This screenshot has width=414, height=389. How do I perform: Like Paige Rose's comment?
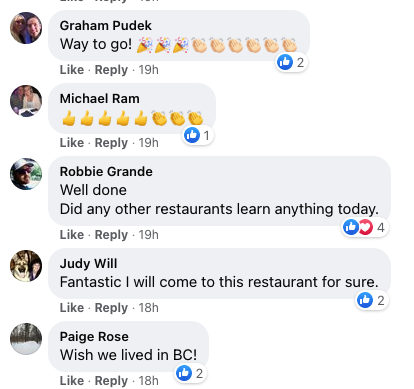tap(72, 380)
